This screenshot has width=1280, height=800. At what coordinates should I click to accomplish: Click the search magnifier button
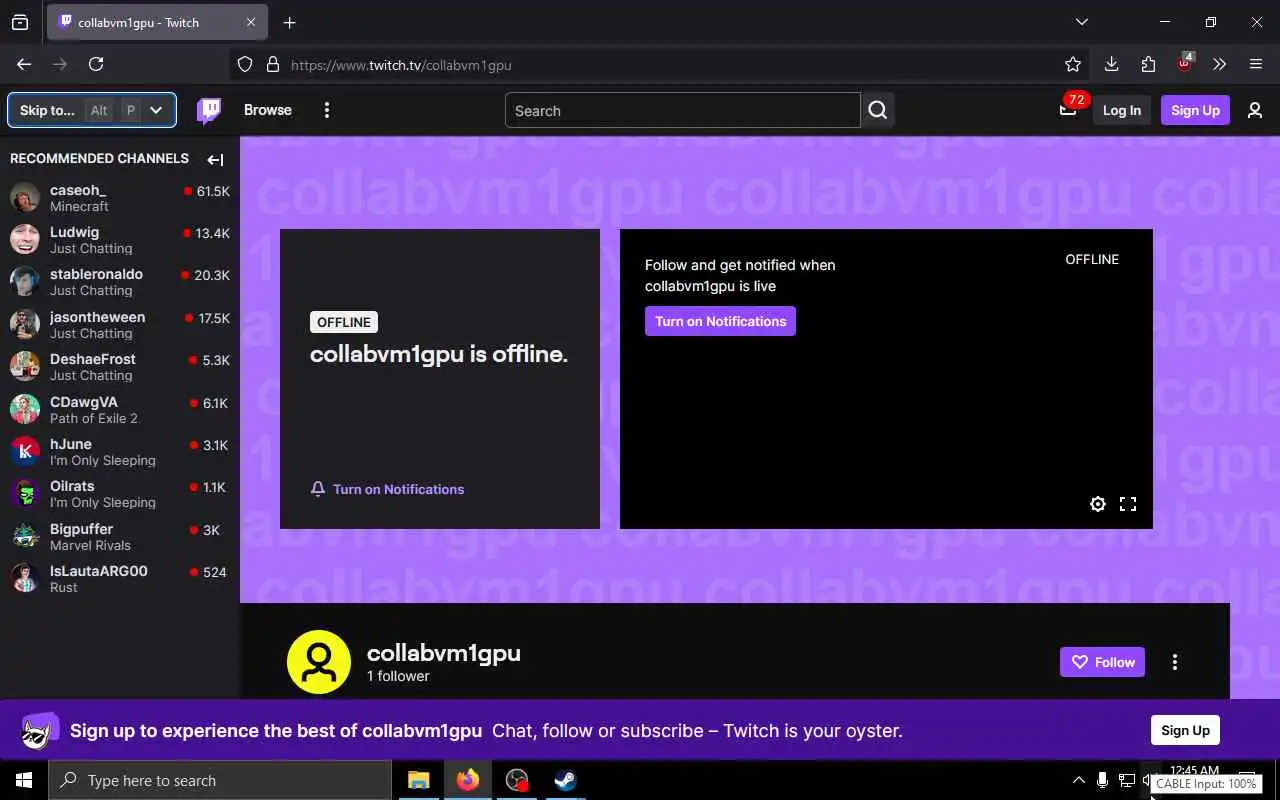[x=878, y=110]
